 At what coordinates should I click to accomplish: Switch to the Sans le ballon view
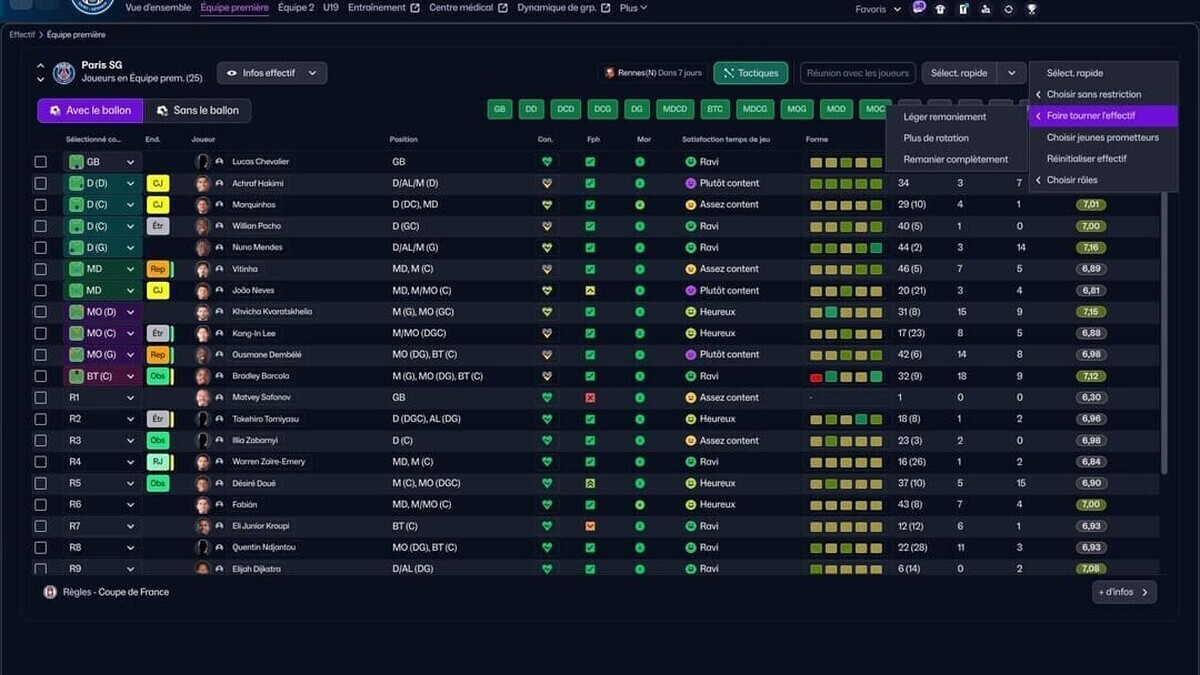(x=197, y=110)
